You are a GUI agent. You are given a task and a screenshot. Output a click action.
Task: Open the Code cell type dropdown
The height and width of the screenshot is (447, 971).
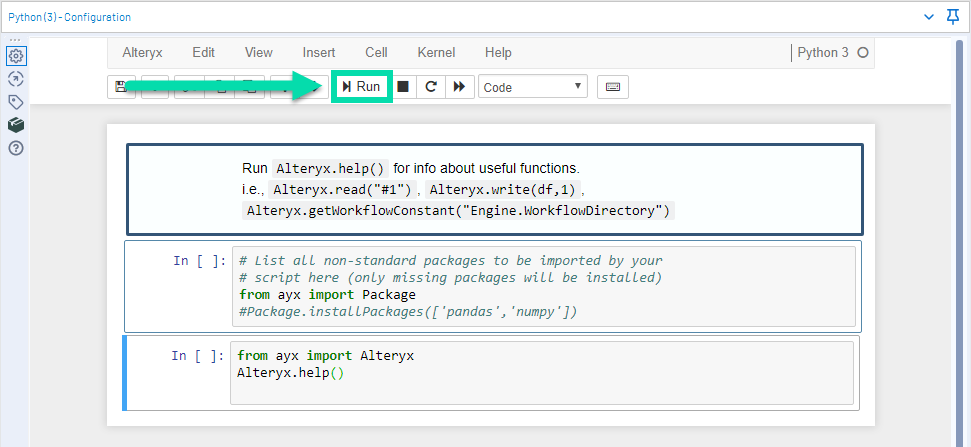coord(533,87)
